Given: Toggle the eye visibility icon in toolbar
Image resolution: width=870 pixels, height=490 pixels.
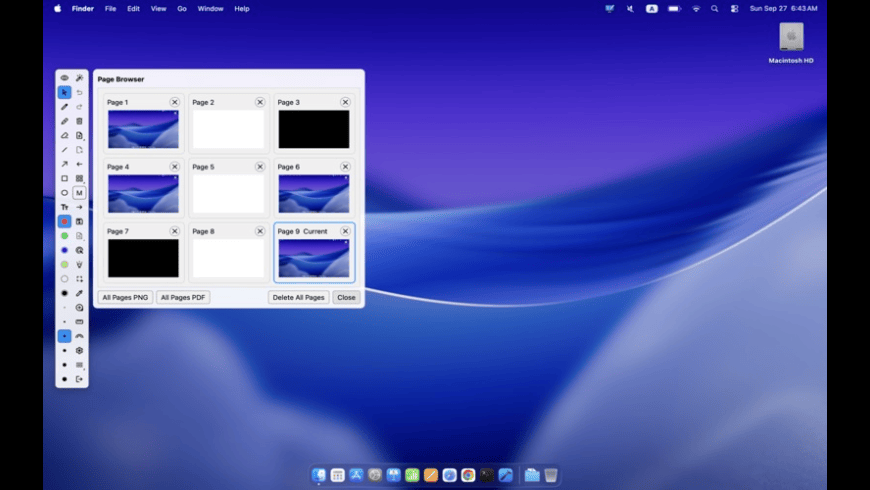Looking at the screenshot, I should (x=64, y=78).
